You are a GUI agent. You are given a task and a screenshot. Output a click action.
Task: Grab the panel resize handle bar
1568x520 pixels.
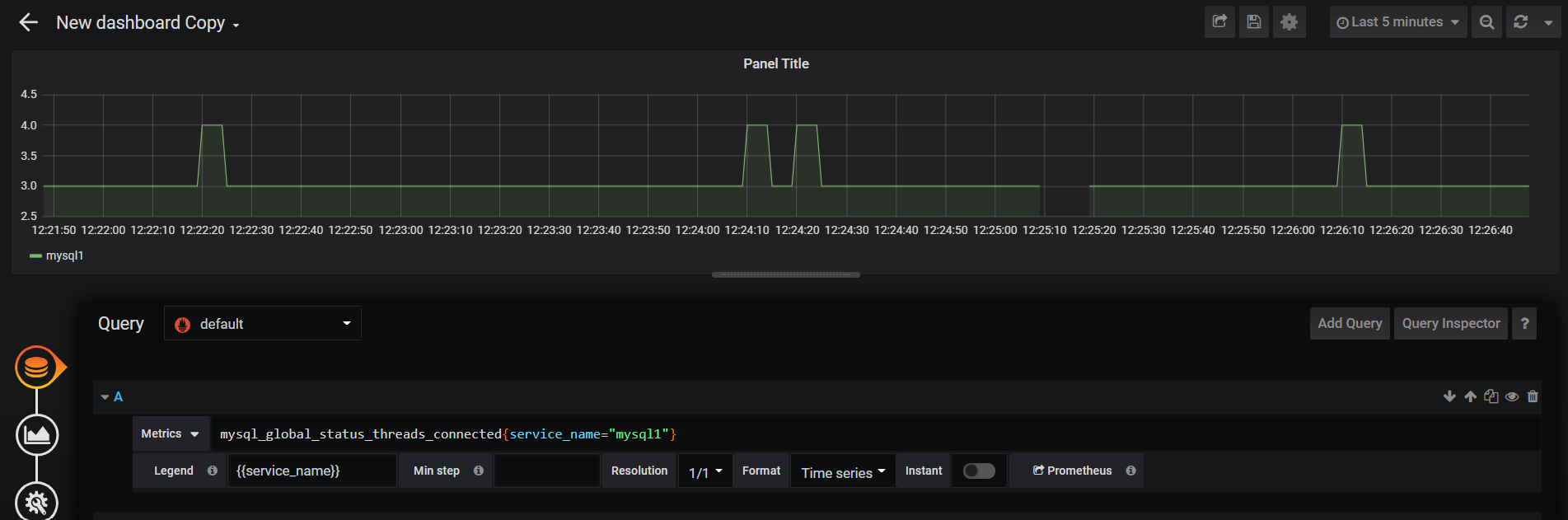tap(785, 274)
